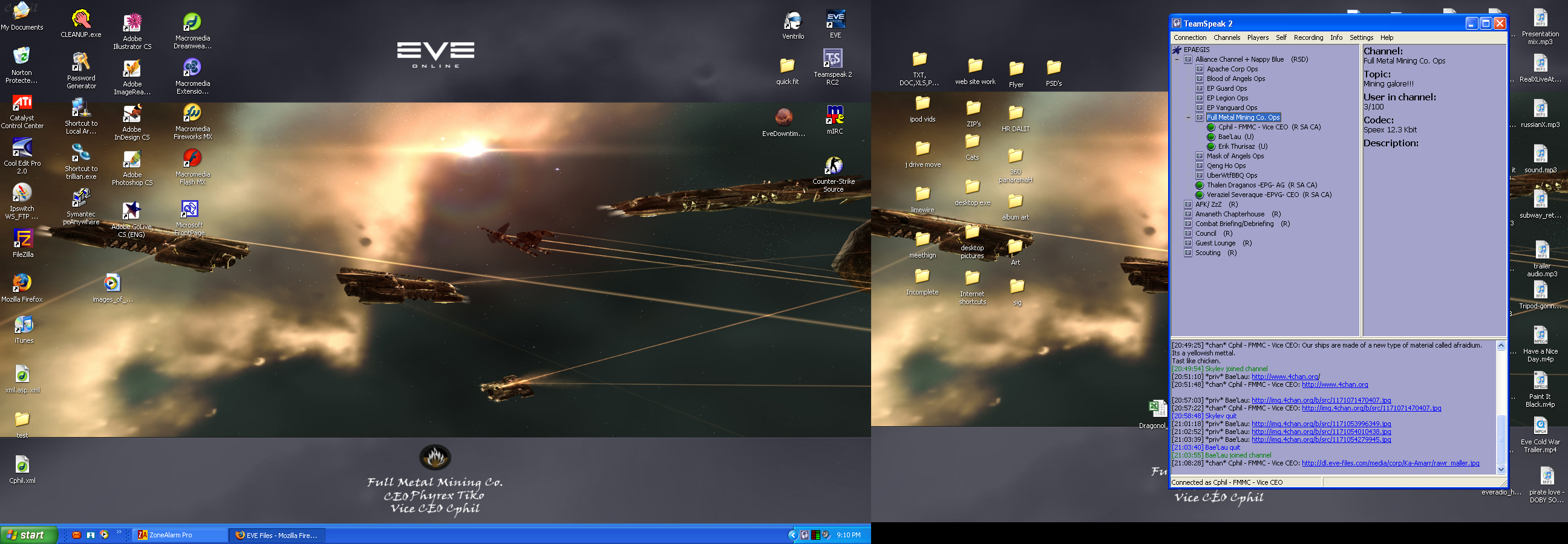Viewport: 1568px width, 544px height.
Task: Select the Cool Edit Pro 2.0 icon
Action: coord(22,156)
